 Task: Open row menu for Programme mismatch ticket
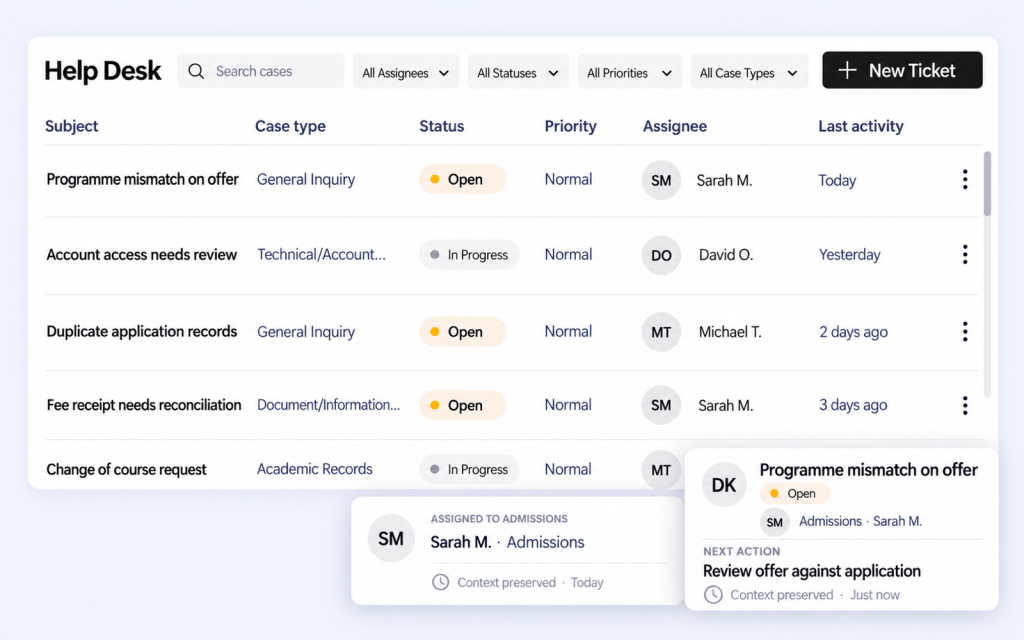click(965, 180)
